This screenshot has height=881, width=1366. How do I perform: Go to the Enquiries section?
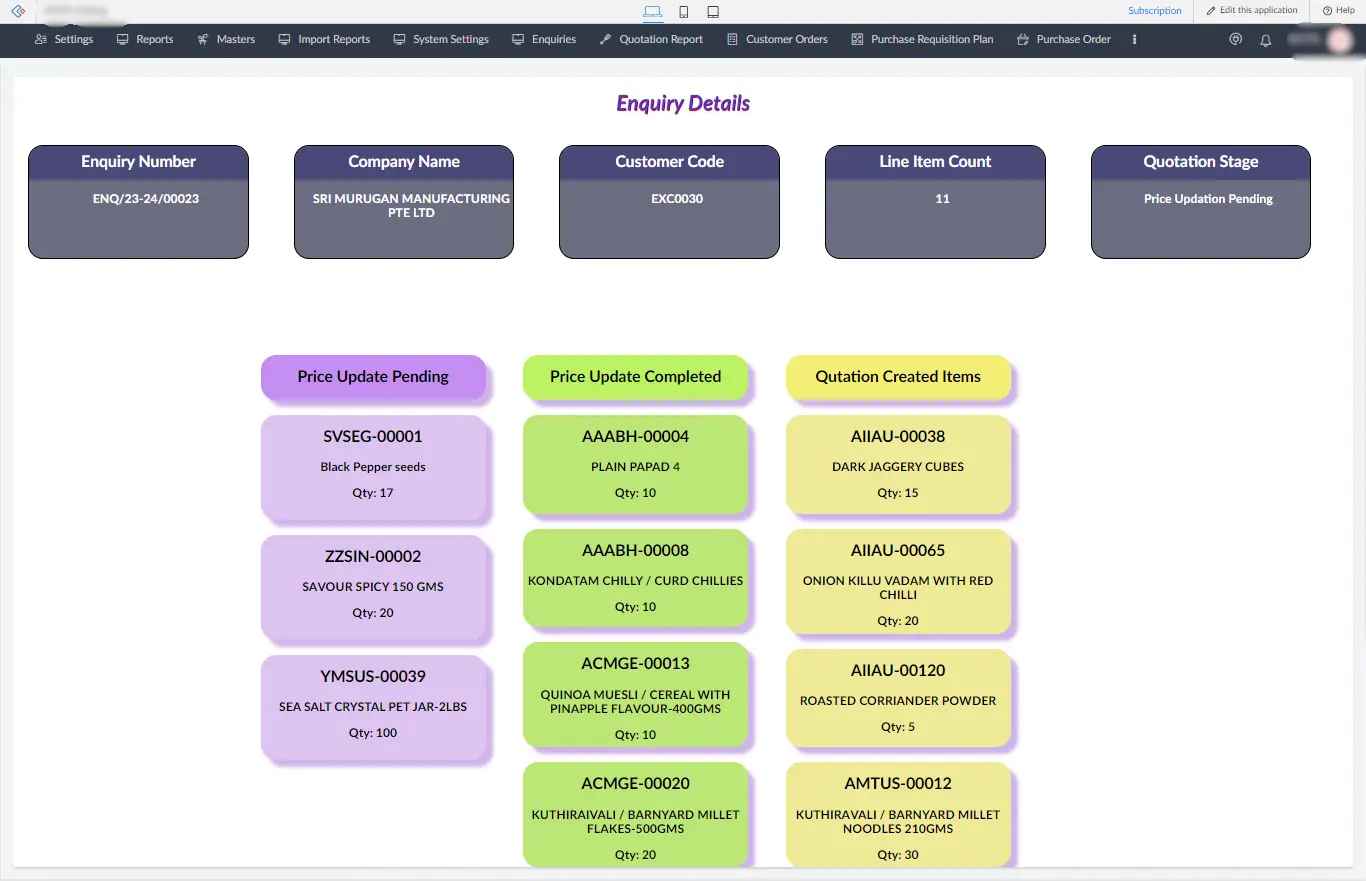click(543, 39)
